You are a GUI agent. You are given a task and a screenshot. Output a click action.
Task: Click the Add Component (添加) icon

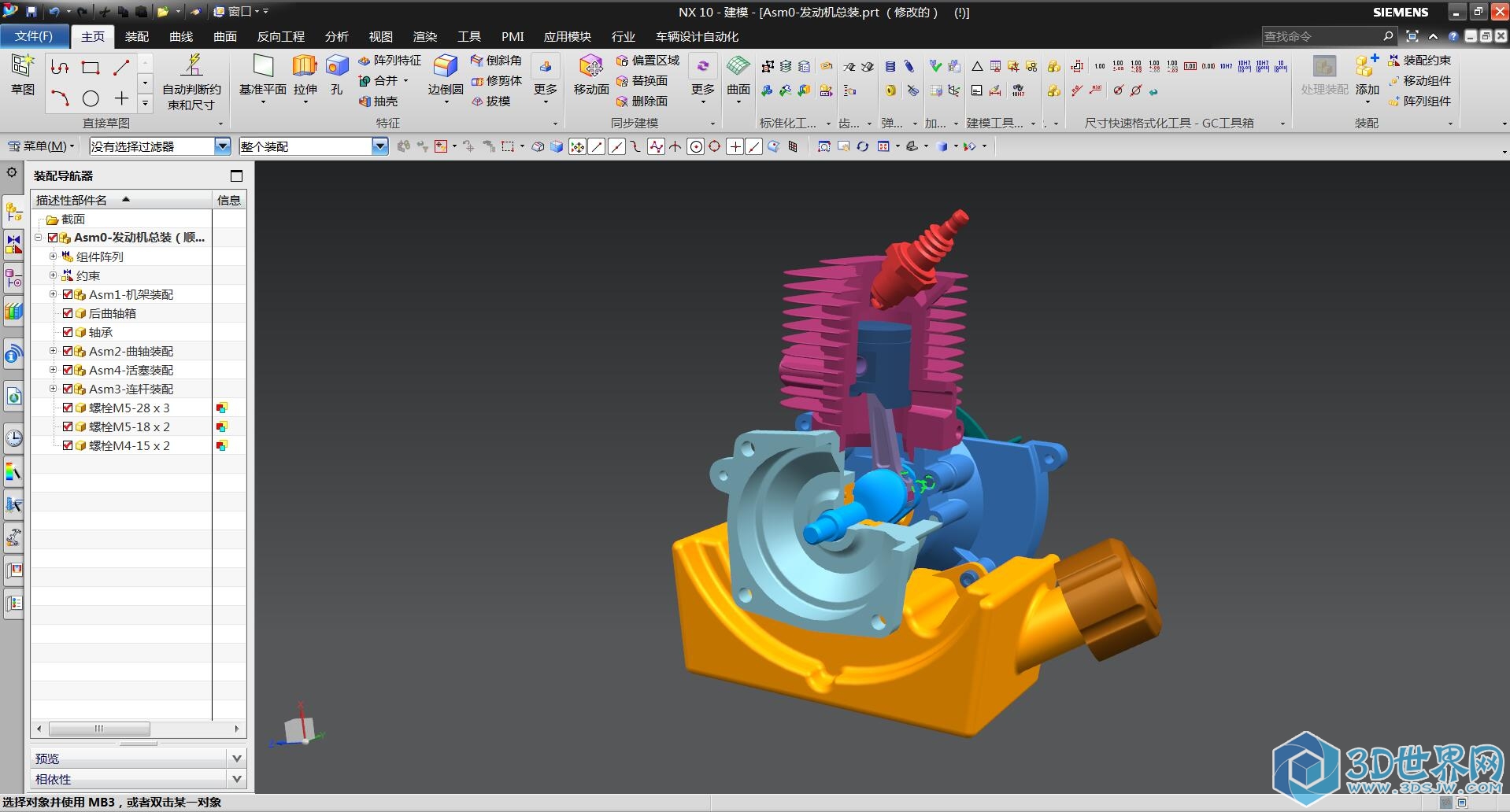click(x=1367, y=67)
